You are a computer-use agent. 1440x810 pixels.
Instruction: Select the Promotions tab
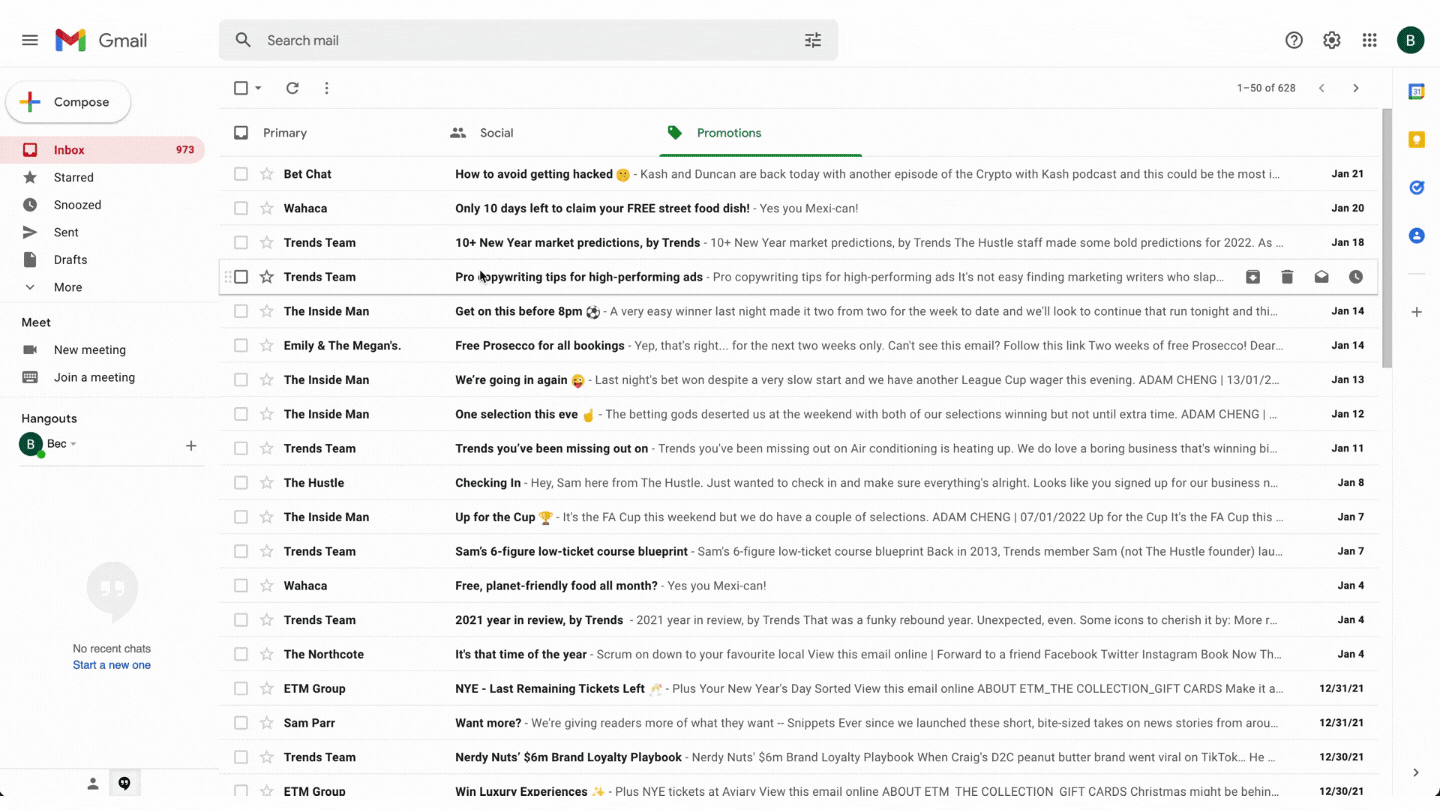760,133
